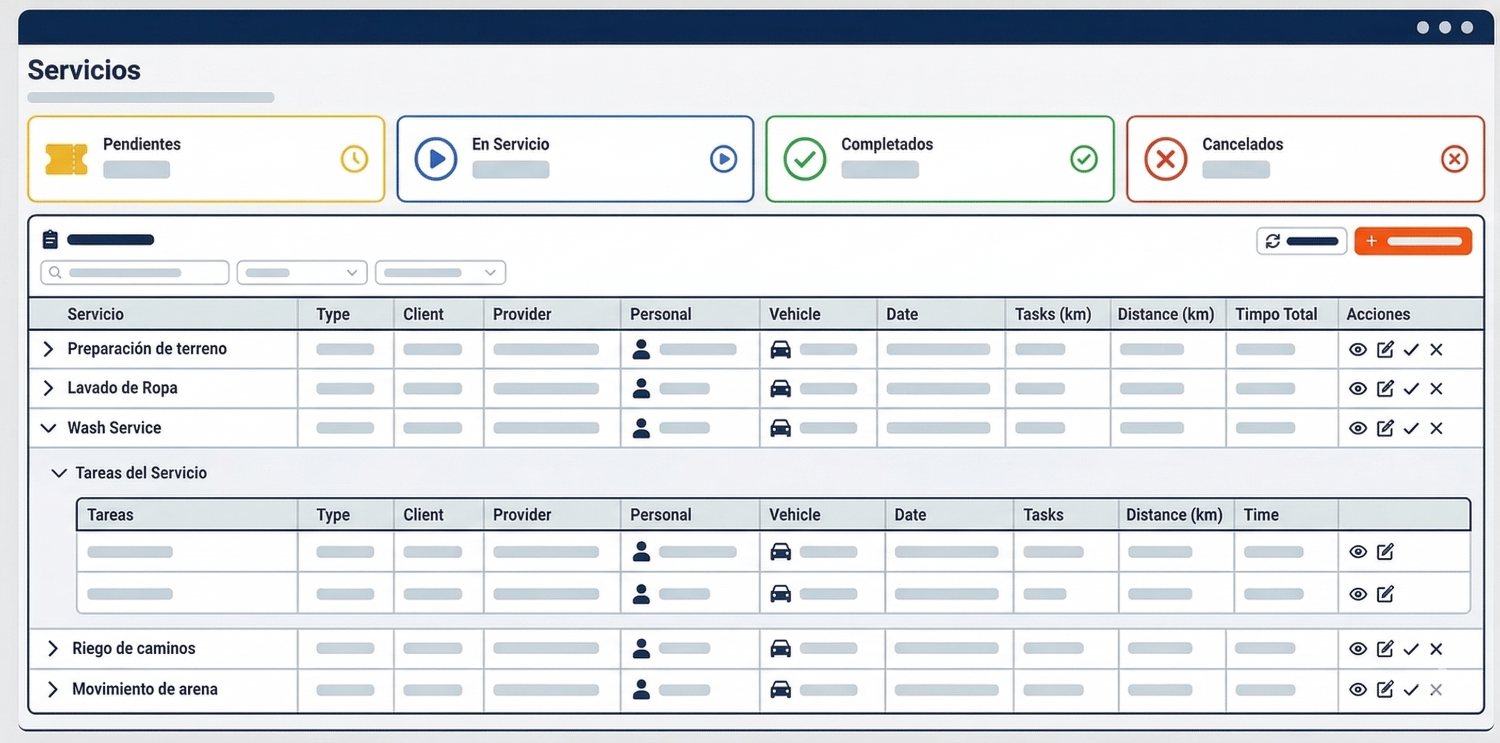Edit the Preparación de terreno service

1385,349
